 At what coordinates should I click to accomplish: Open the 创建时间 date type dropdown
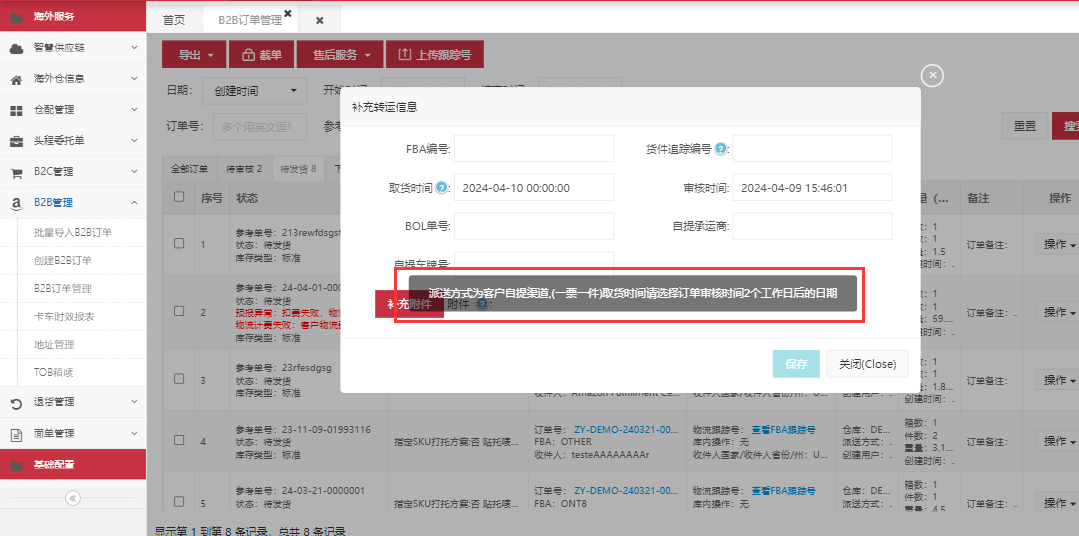click(x=254, y=91)
